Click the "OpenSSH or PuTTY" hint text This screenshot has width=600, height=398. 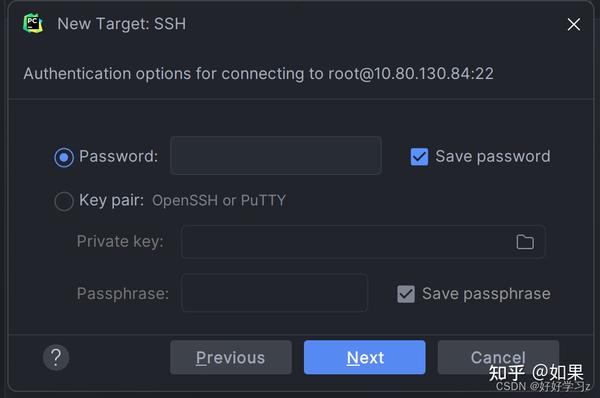219,201
